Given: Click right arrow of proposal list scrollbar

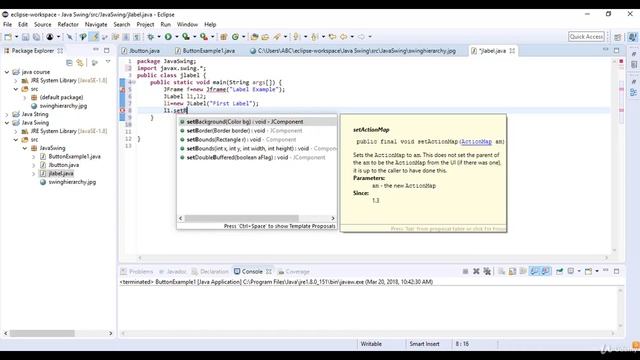Looking at the screenshot, I should (x=333, y=218).
